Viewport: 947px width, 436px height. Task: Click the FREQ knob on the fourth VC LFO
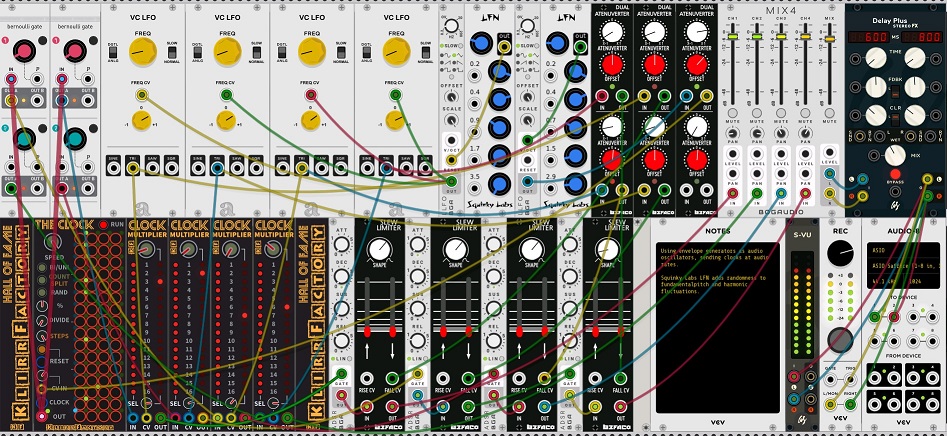click(x=396, y=52)
